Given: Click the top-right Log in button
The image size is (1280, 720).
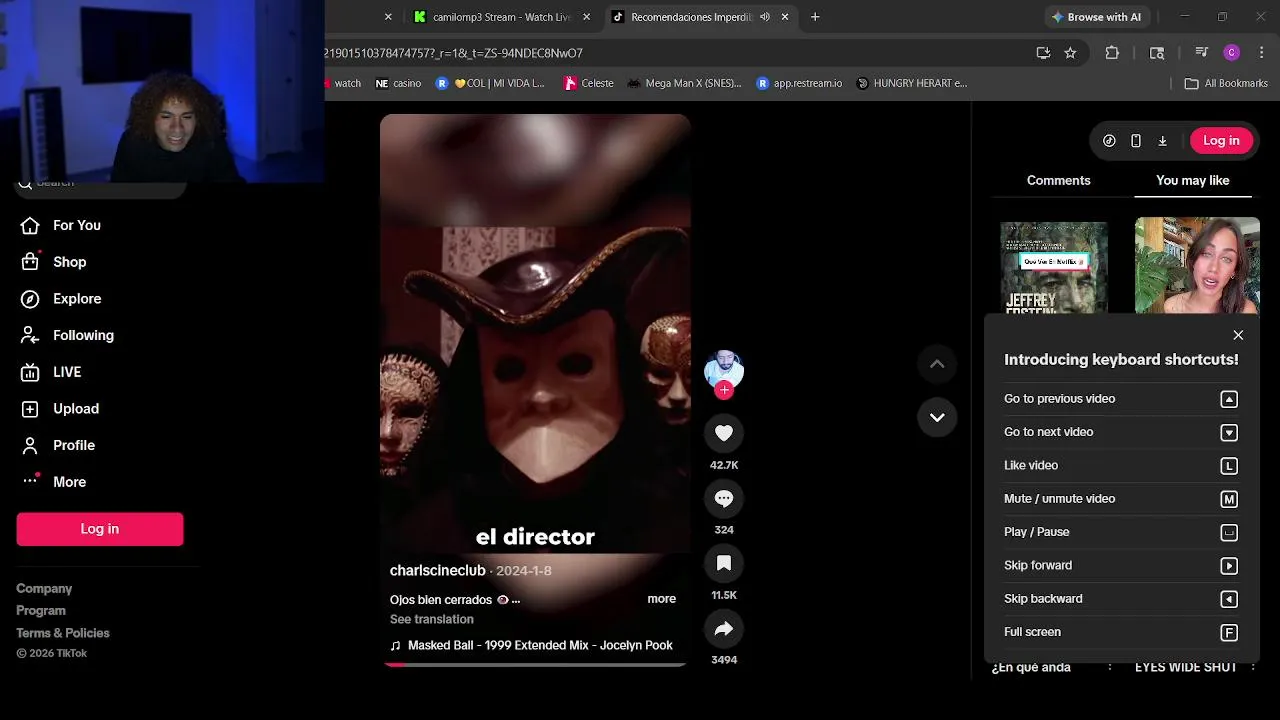Looking at the screenshot, I should pyautogui.click(x=1221, y=140).
